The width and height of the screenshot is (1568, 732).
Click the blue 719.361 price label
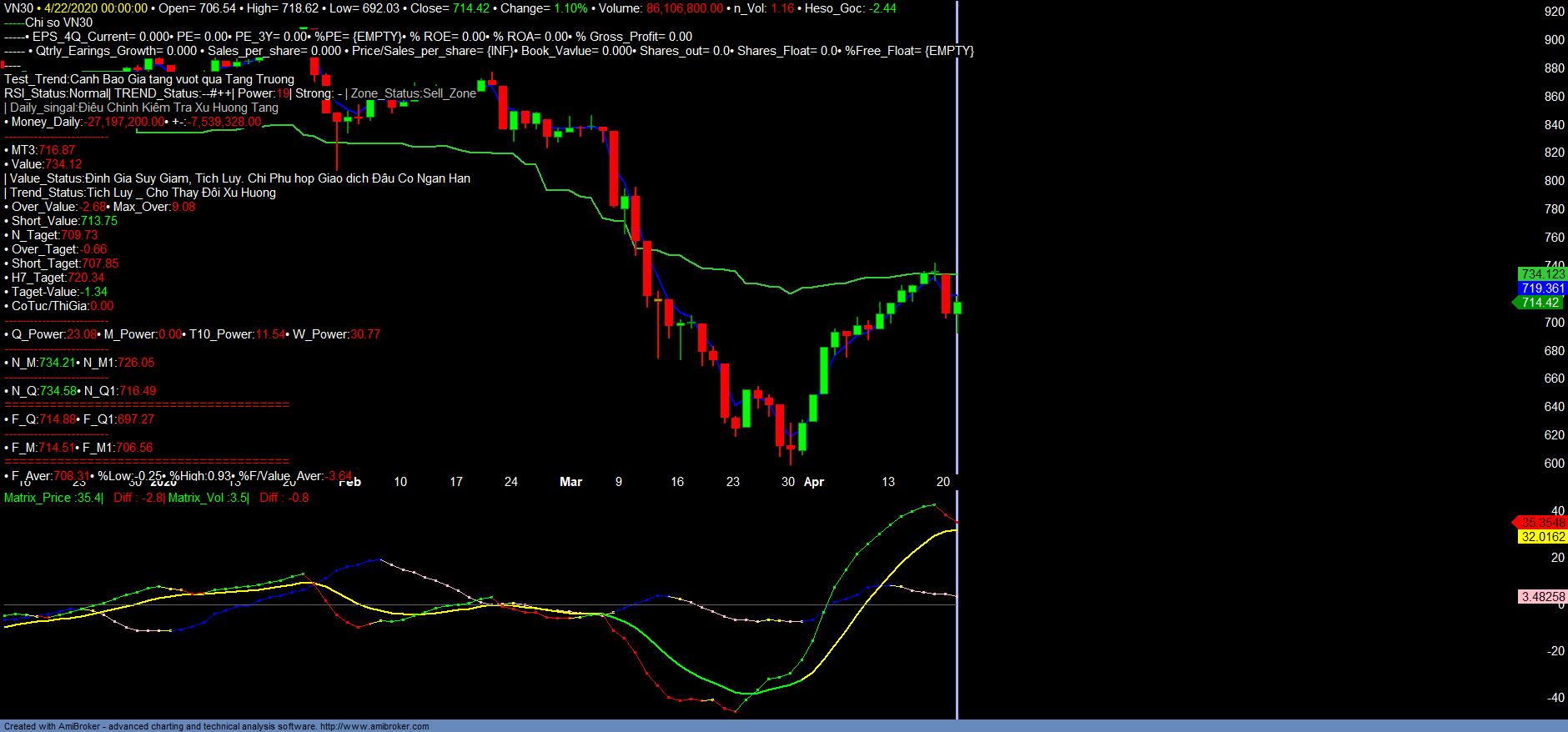tap(1542, 288)
